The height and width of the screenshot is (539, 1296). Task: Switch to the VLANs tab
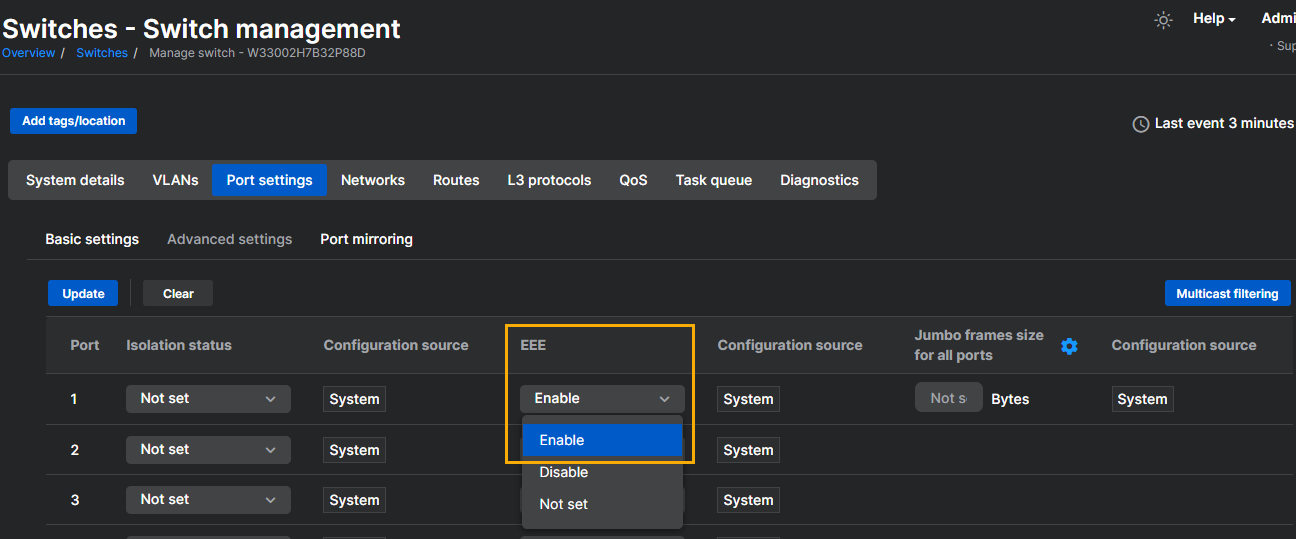point(175,181)
